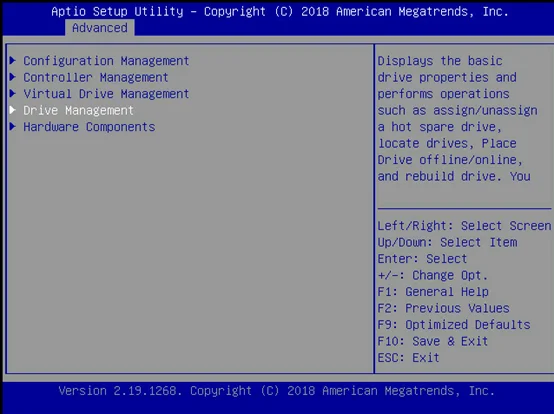The height and width of the screenshot is (414, 554).
Task: Click the F1: General Help hint
Action: tap(433, 292)
